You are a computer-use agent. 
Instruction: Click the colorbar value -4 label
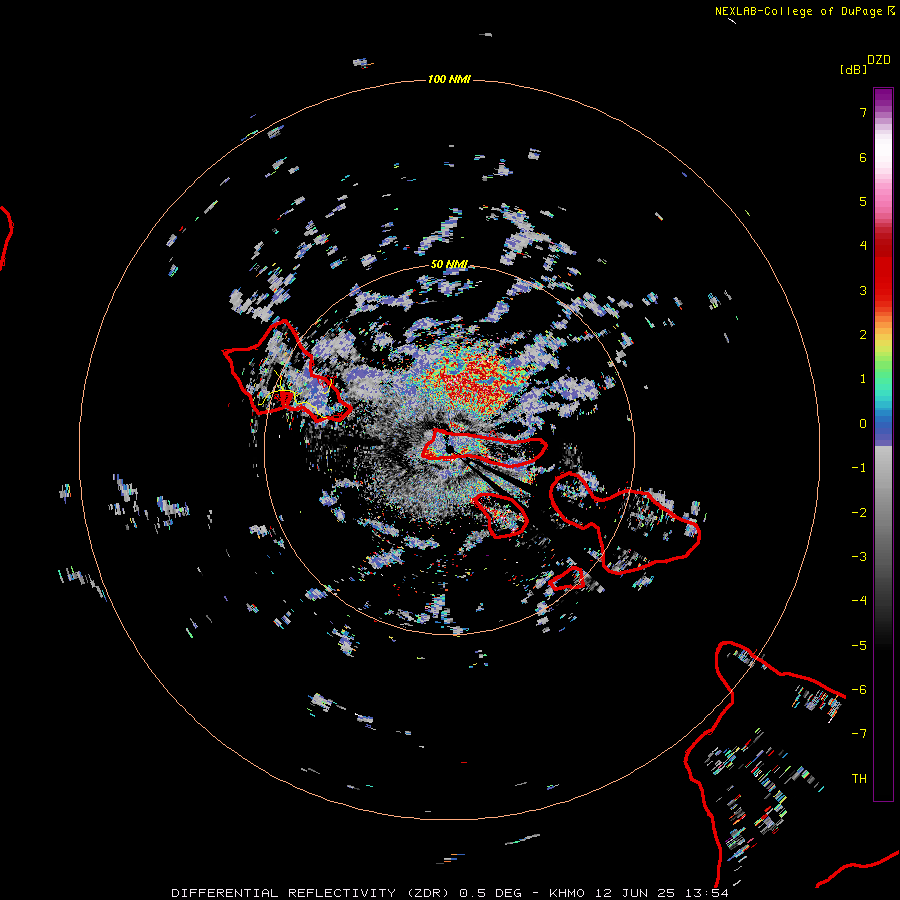point(859,601)
